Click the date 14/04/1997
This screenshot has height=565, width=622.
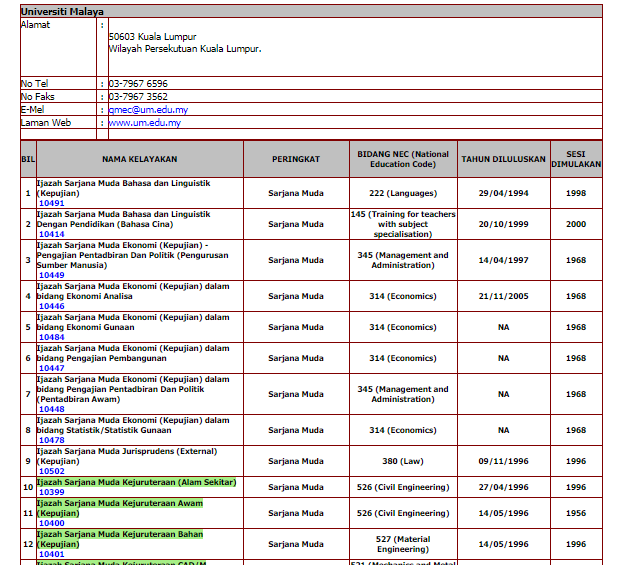503,260
